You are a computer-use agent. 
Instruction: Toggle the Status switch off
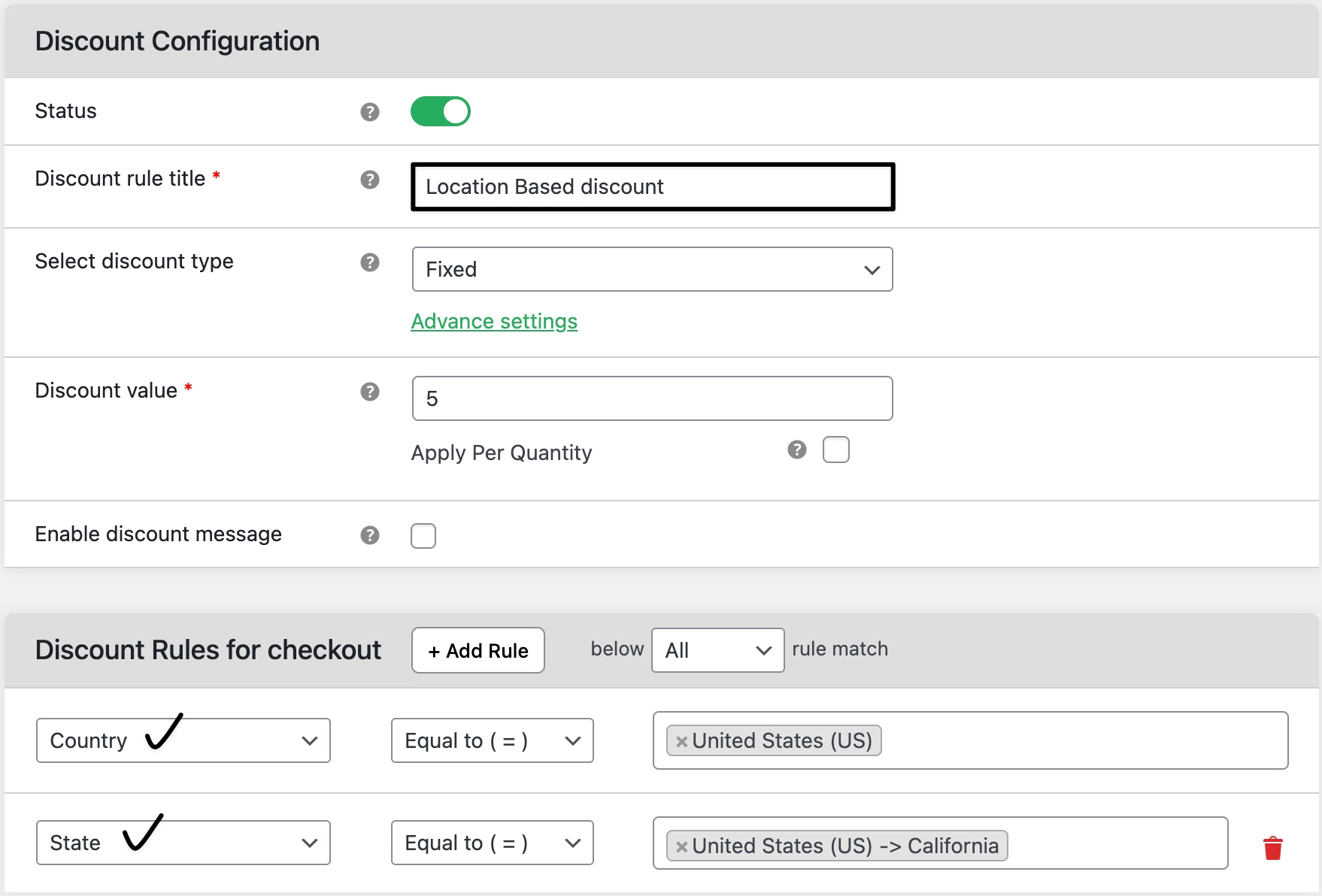(x=440, y=111)
